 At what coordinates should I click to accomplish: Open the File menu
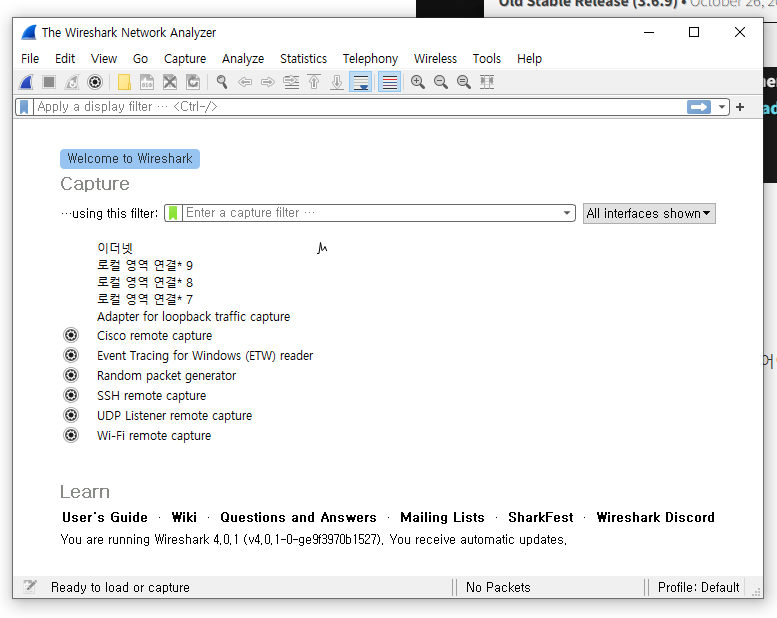click(30, 58)
